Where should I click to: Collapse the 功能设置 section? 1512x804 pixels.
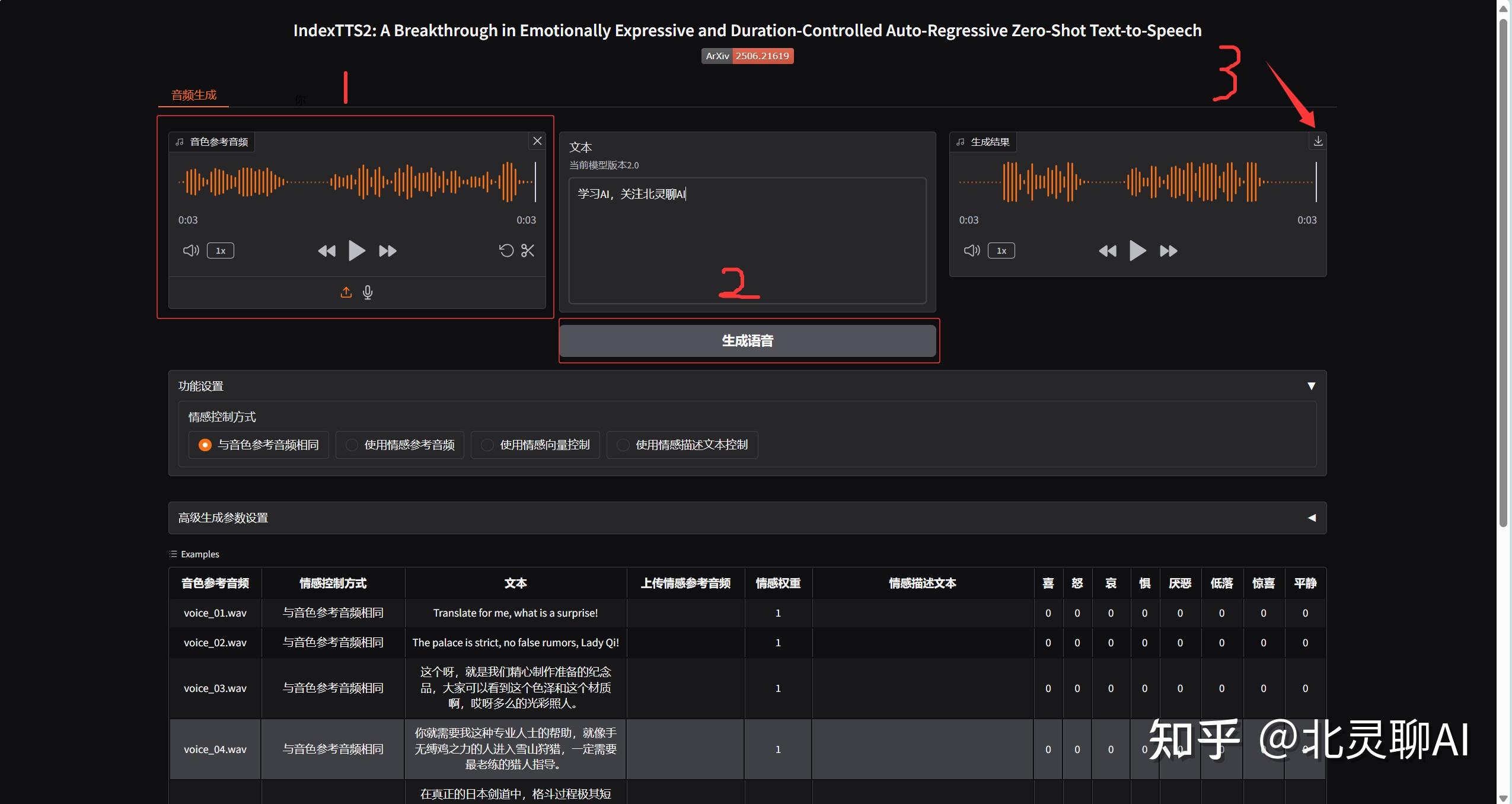tap(1311, 386)
